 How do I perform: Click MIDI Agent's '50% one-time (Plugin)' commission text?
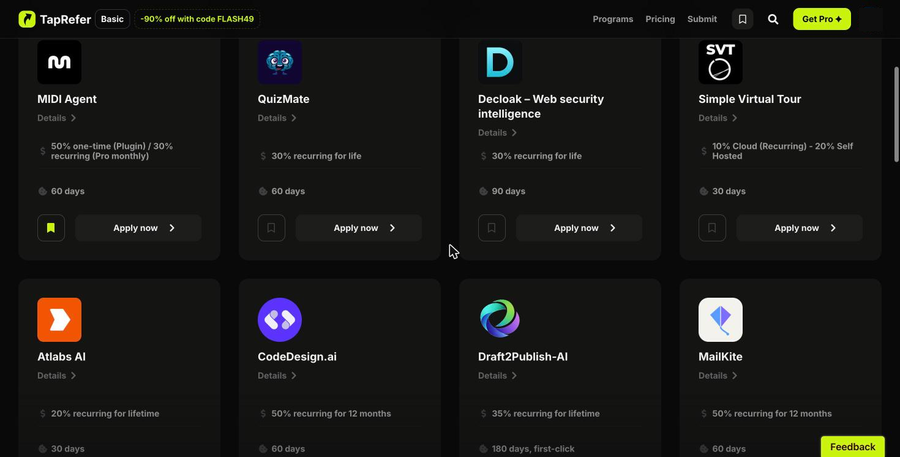pos(112,151)
